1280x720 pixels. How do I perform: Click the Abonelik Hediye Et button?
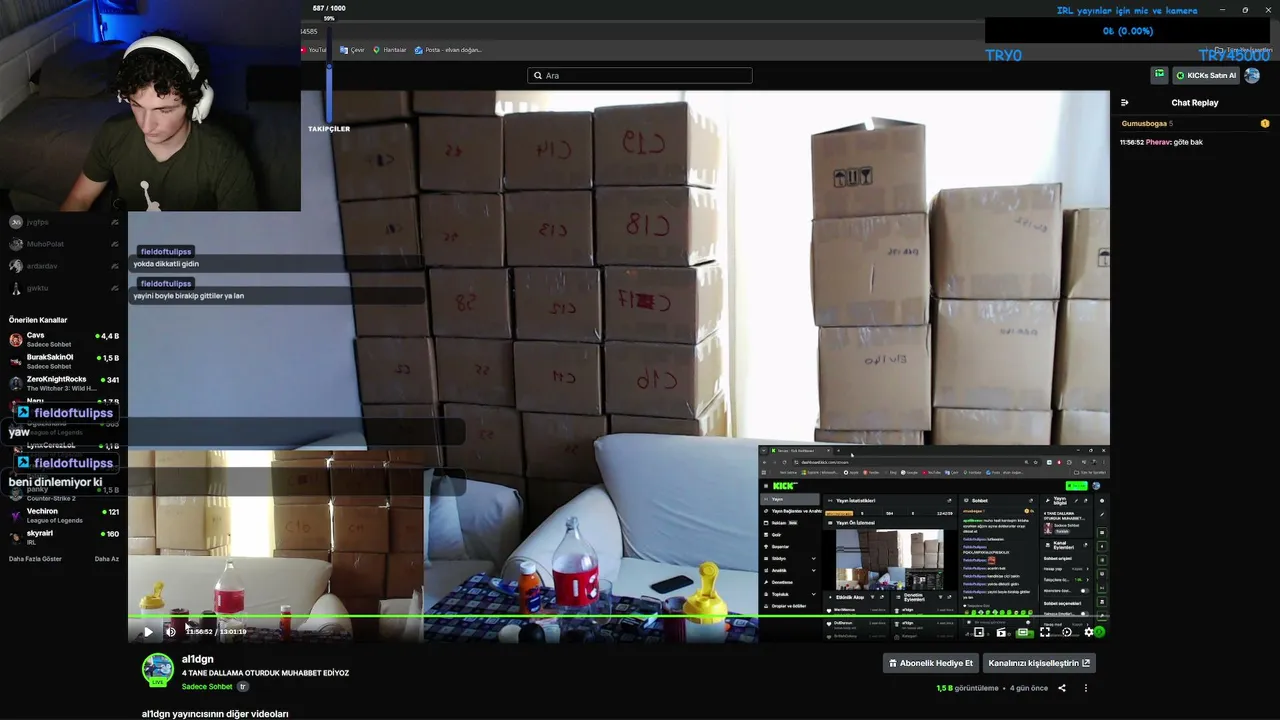click(931, 663)
